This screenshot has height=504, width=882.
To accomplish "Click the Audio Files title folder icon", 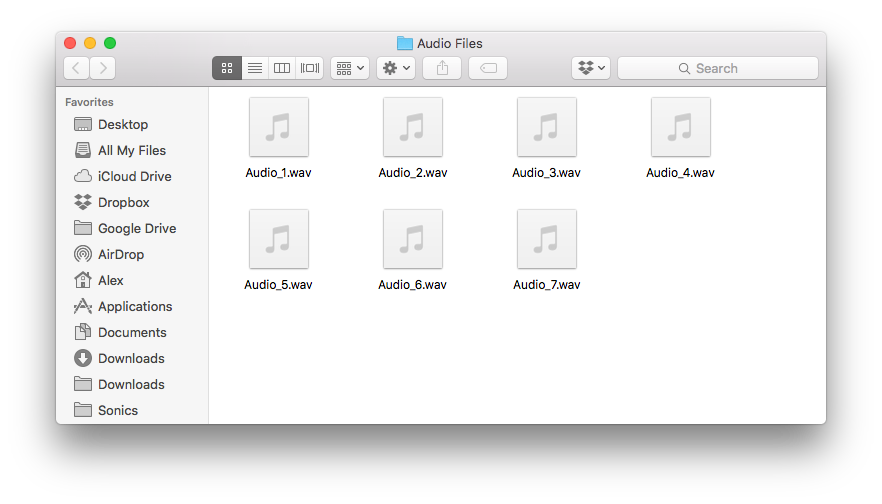I will [x=404, y=43].
